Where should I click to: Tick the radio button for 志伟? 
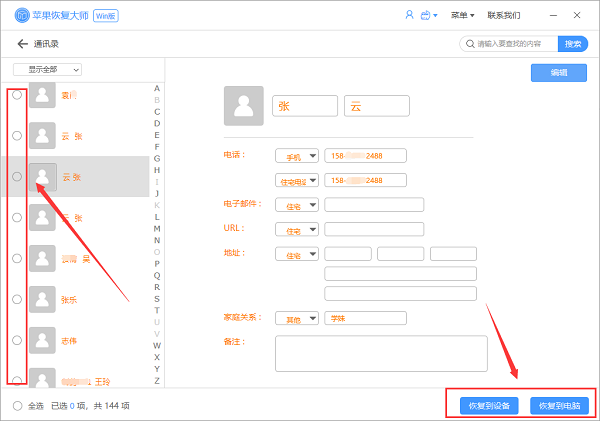pos(17,340)
